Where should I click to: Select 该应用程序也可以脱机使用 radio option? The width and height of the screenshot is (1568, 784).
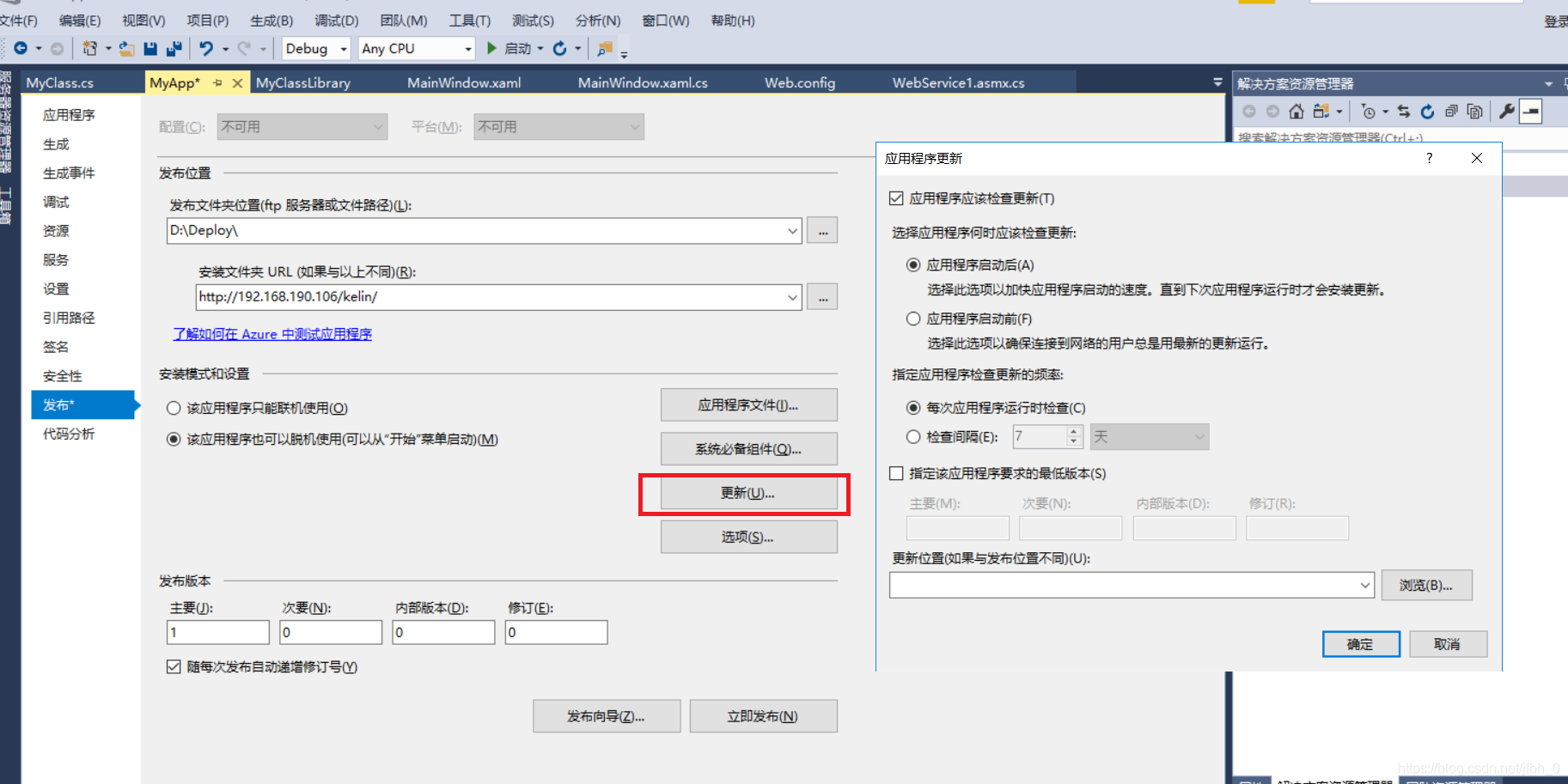tap(174, 440)
